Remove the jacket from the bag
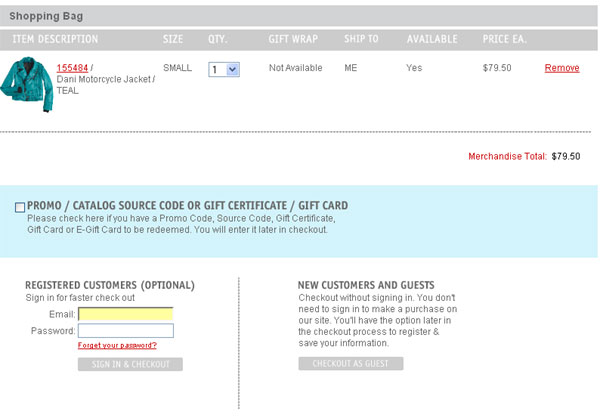The width and height of the screenshot is (600, 420). pyautogui.click(x=561, y=68)
